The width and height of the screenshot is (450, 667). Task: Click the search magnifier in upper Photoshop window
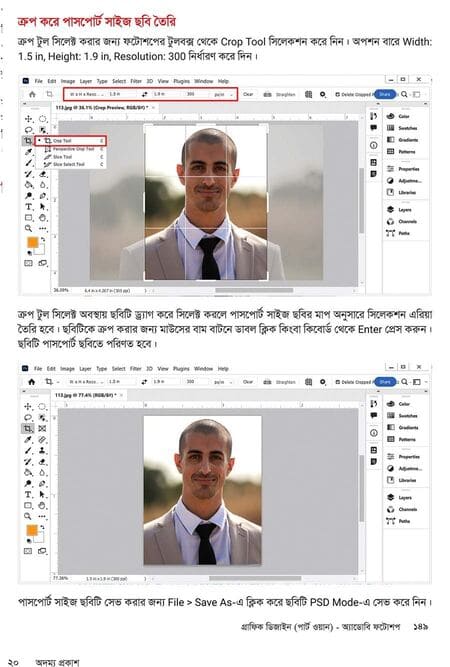click(404, 94)
